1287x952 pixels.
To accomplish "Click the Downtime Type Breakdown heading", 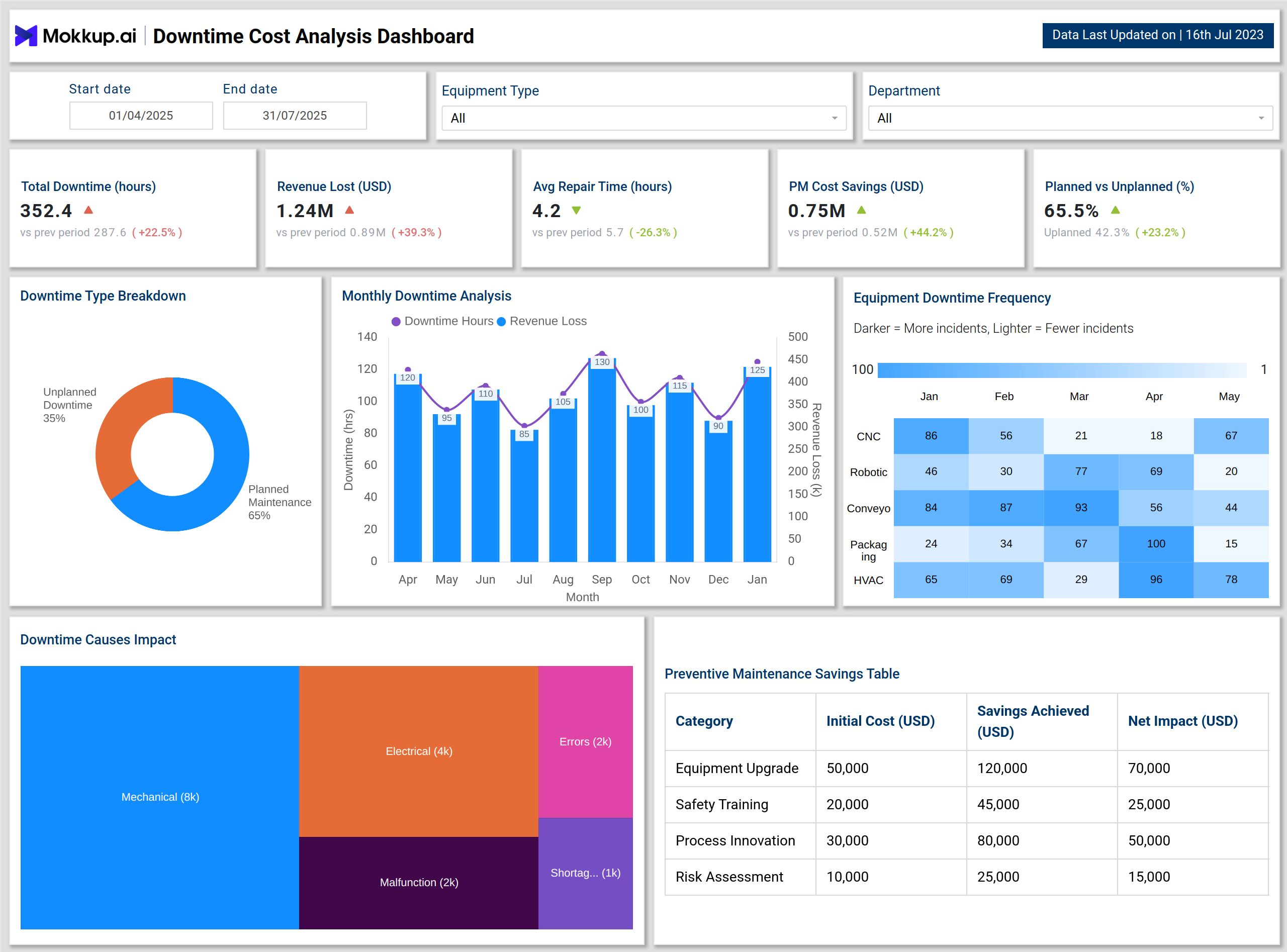I will click(103, 296).
